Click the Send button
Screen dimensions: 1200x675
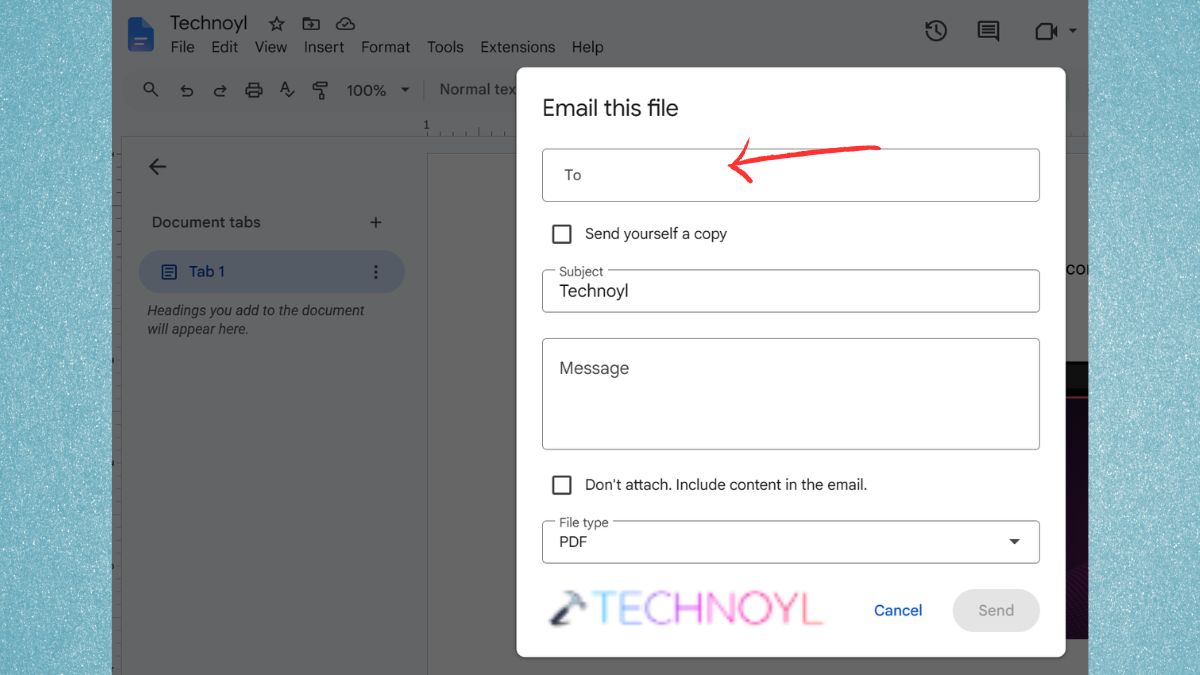pos(996,610)
